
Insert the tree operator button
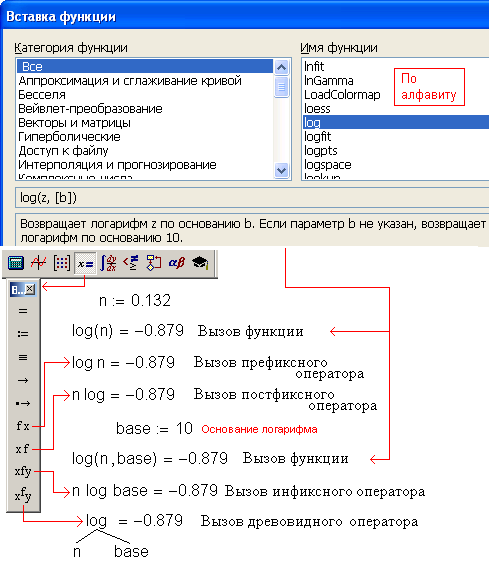click(23, 495)
